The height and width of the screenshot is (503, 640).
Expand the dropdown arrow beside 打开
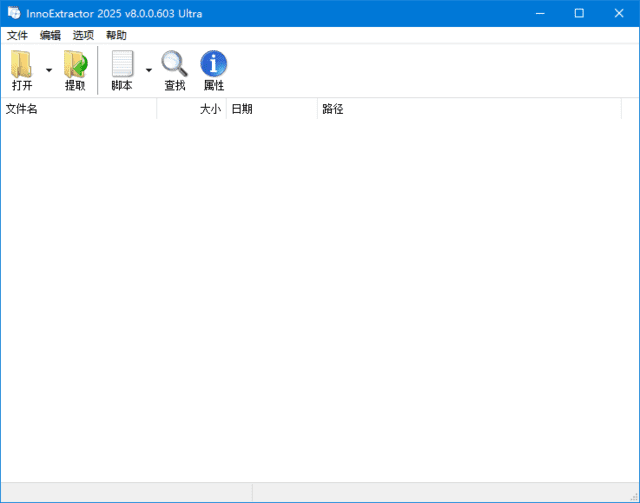[x=49, y=70]
